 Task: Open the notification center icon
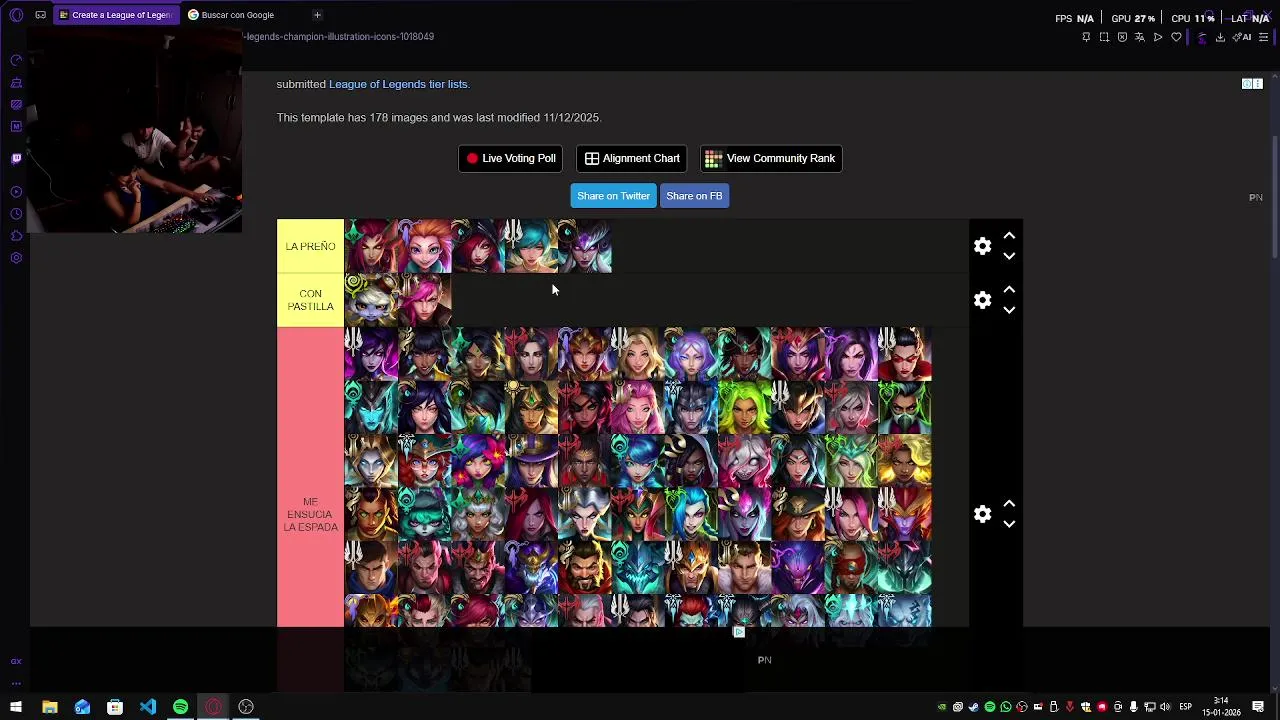click(1258, 707)
